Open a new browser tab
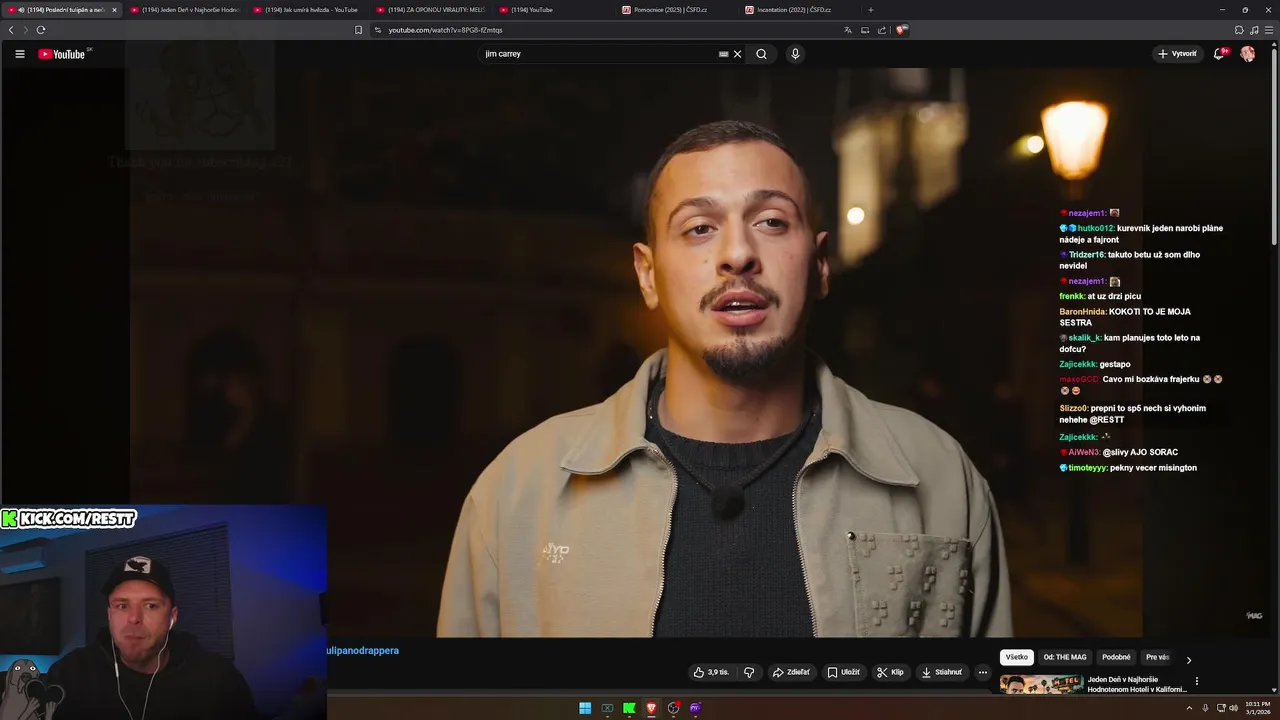Screen dimensions: 1280x720 870,10
